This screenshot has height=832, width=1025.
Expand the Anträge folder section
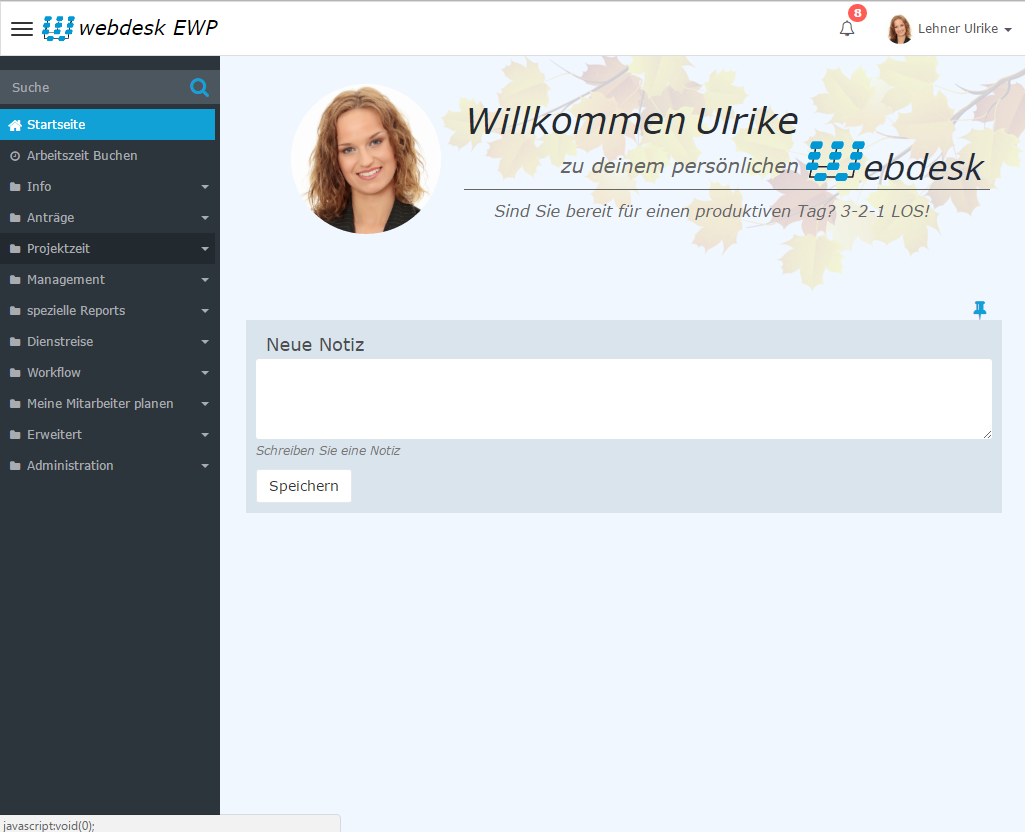click(50, 218)
